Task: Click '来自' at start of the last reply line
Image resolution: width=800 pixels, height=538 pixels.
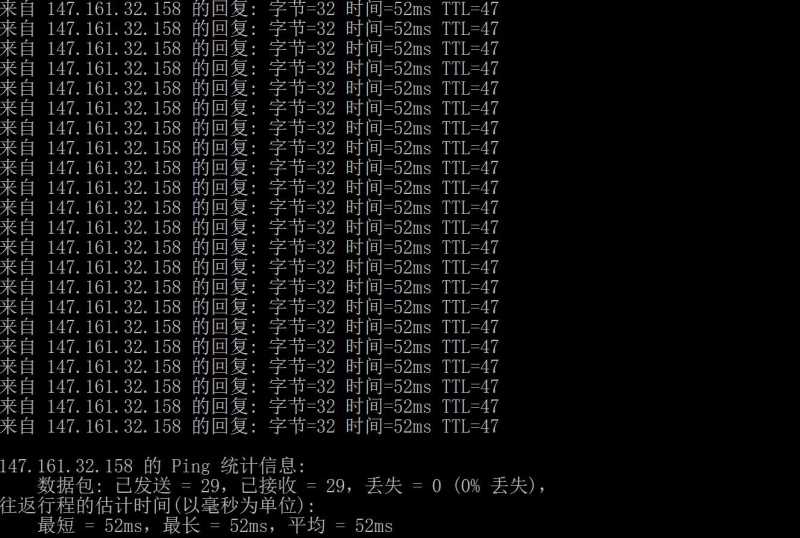Action: click(17, 426)
